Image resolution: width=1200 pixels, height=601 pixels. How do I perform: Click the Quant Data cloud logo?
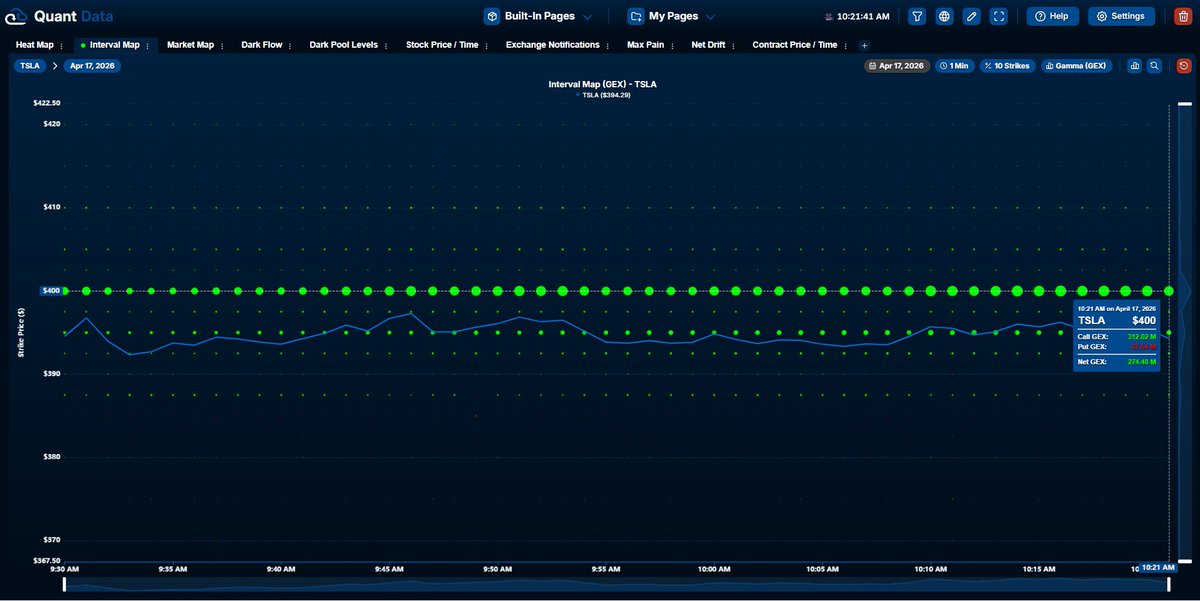pyautogui.click(x=16, y=16)
